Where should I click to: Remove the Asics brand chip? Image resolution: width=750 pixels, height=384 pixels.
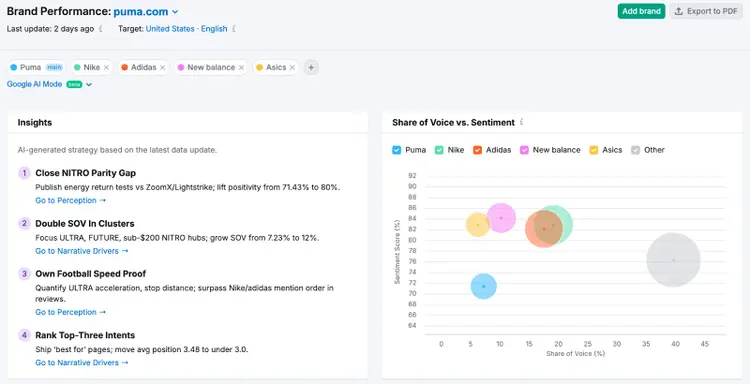click(292, 67)
